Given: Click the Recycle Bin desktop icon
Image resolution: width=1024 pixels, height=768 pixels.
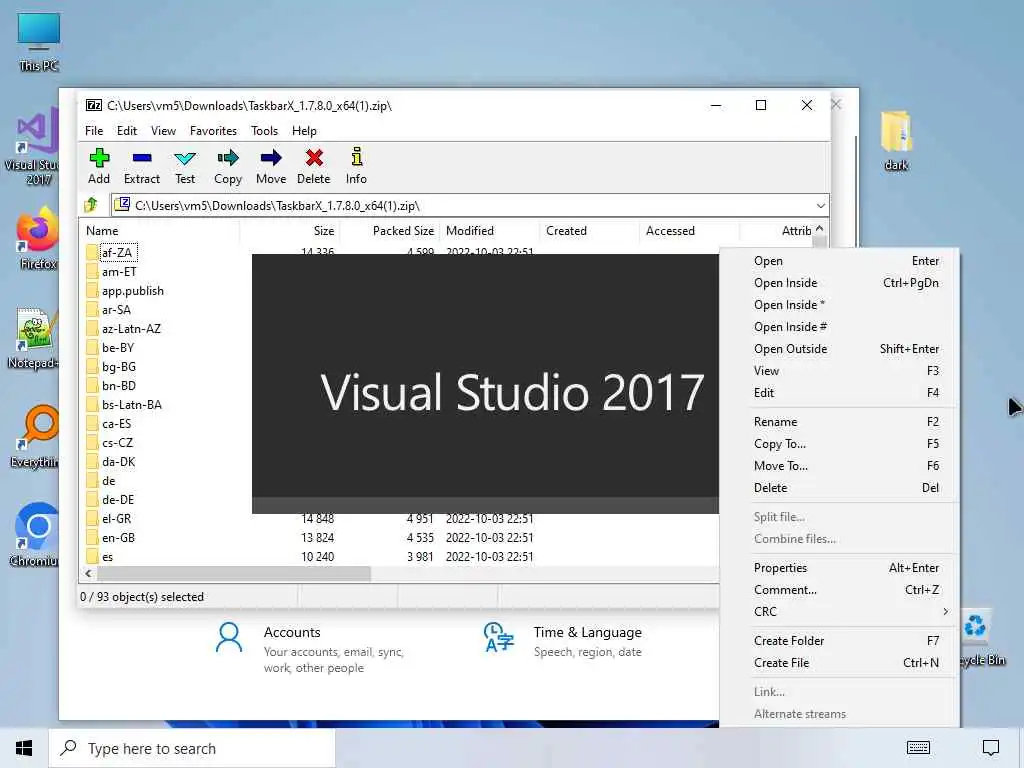Looking at the screenshot, I should (982, 637).
